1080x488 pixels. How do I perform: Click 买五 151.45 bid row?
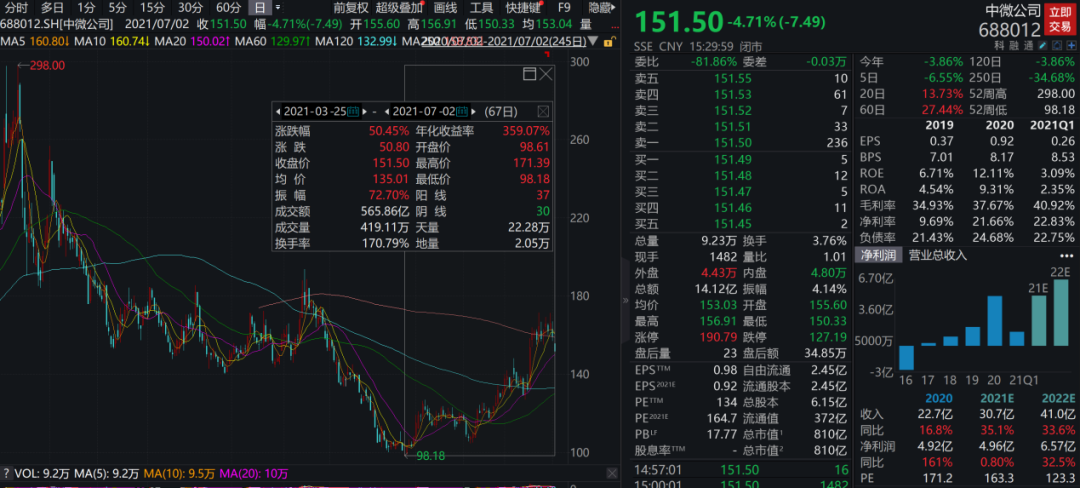click(x=741, y=223)
